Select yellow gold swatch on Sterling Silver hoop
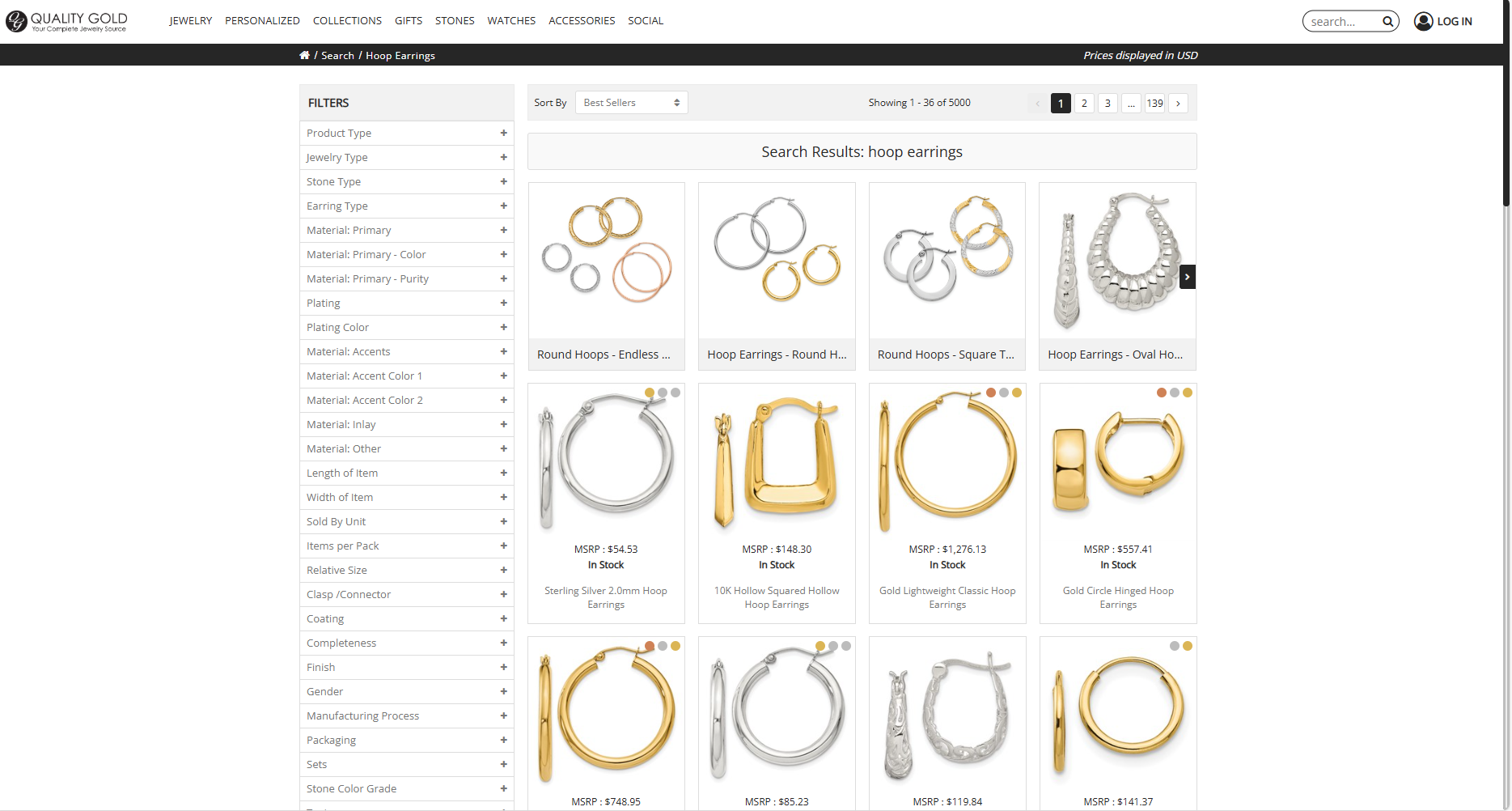This screenshot has height=811, width=1512. [650, 393]
